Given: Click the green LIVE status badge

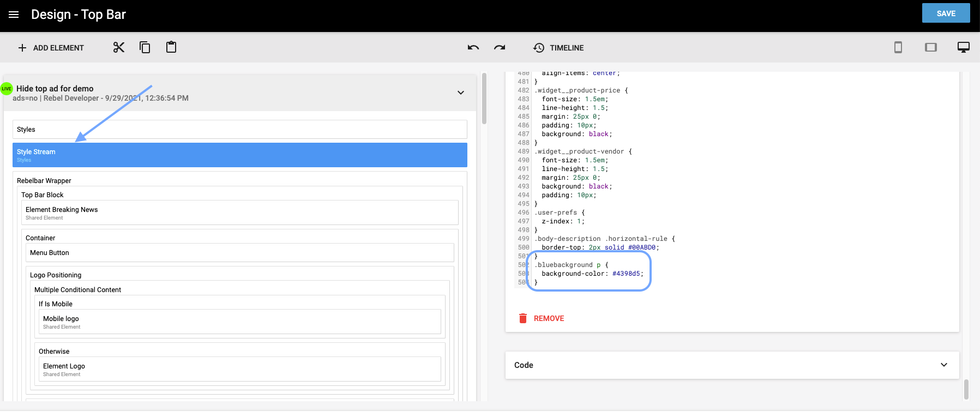Looking at the screenshot, I should [x=7, y=89].
